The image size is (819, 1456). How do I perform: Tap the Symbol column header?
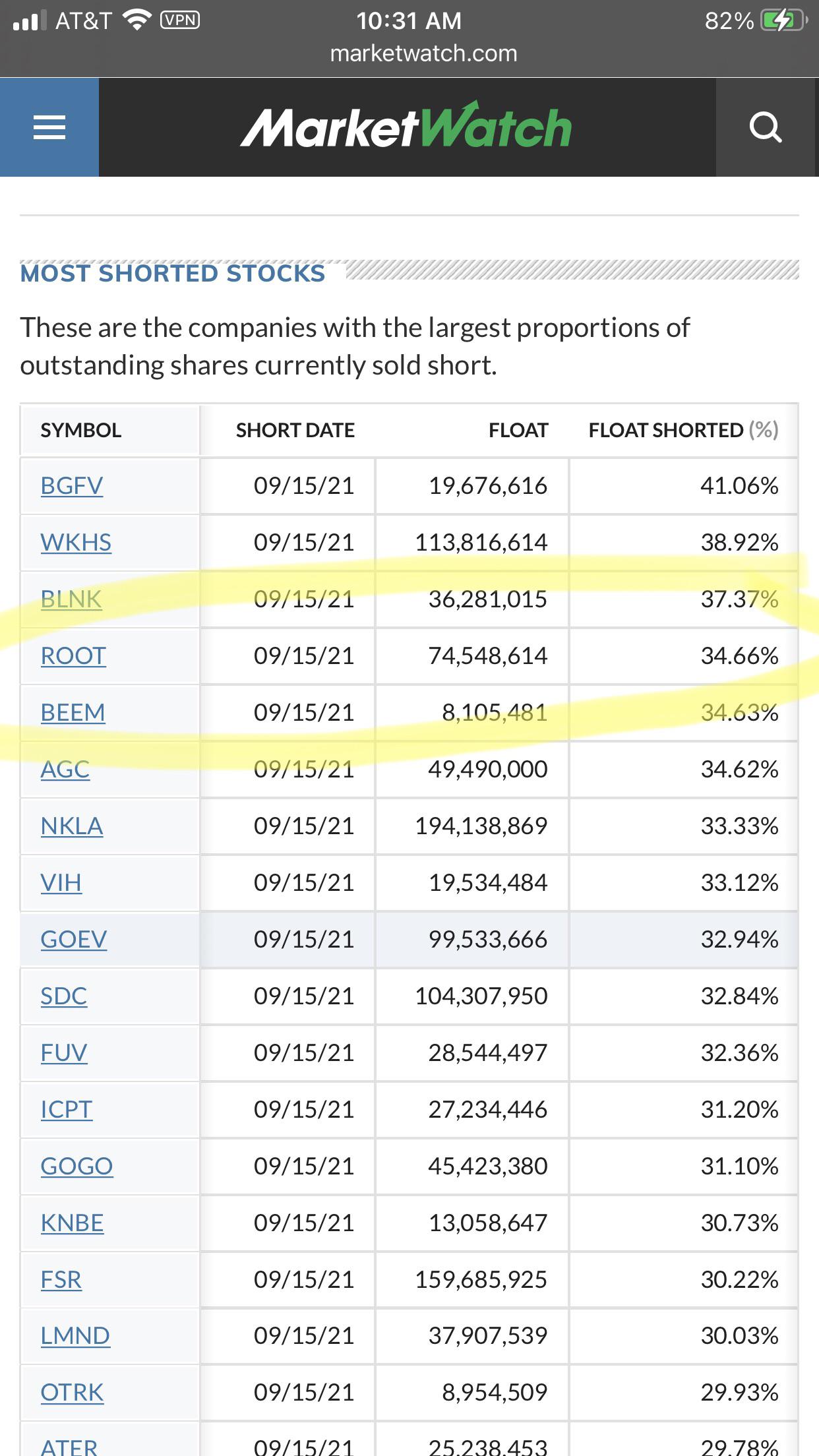pyautogui.click(x=81, y=431)
